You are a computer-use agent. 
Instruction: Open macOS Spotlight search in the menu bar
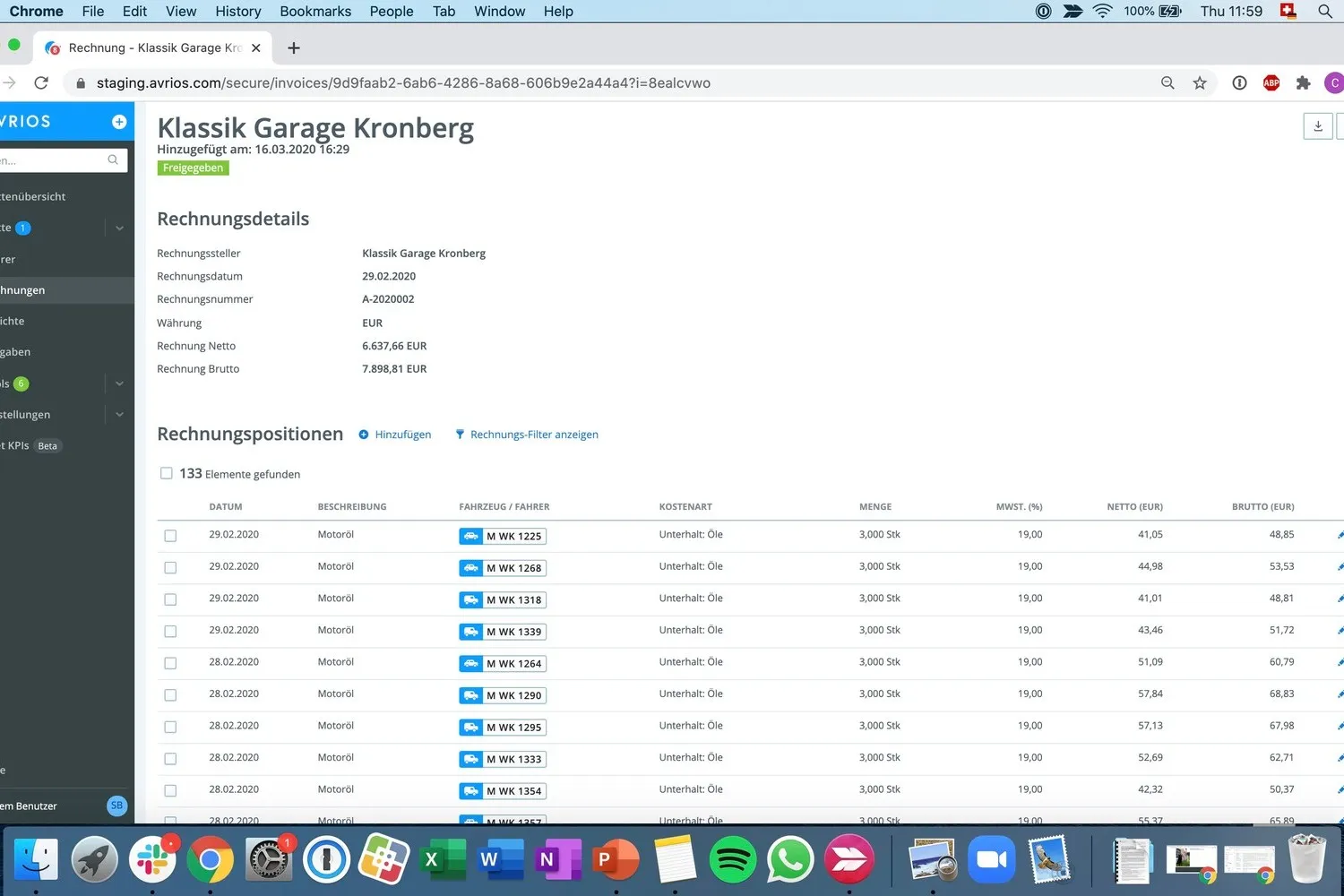tap(1324, 12)
